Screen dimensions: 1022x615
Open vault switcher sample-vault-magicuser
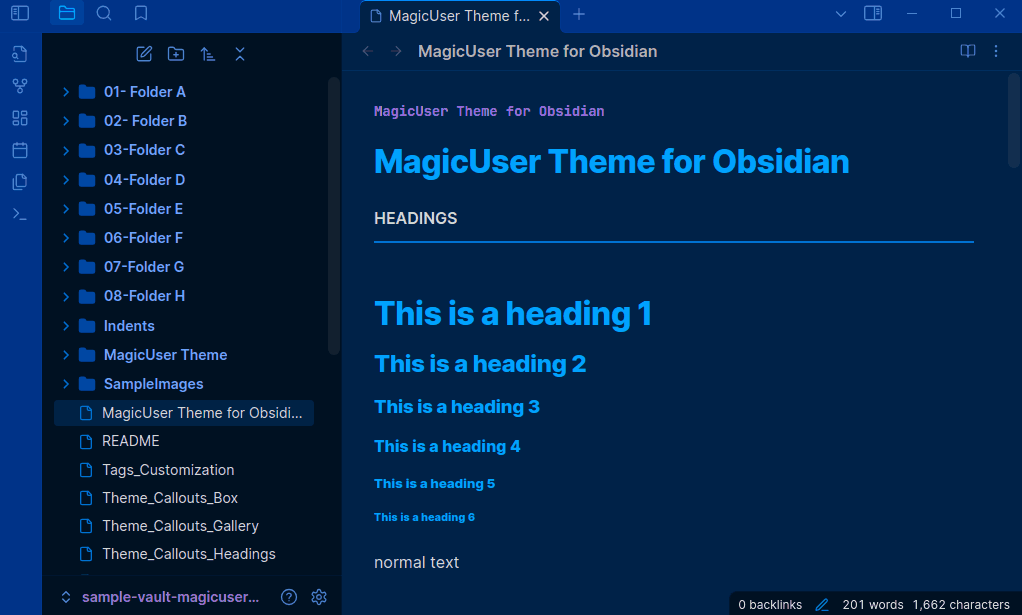coord(160,597)
